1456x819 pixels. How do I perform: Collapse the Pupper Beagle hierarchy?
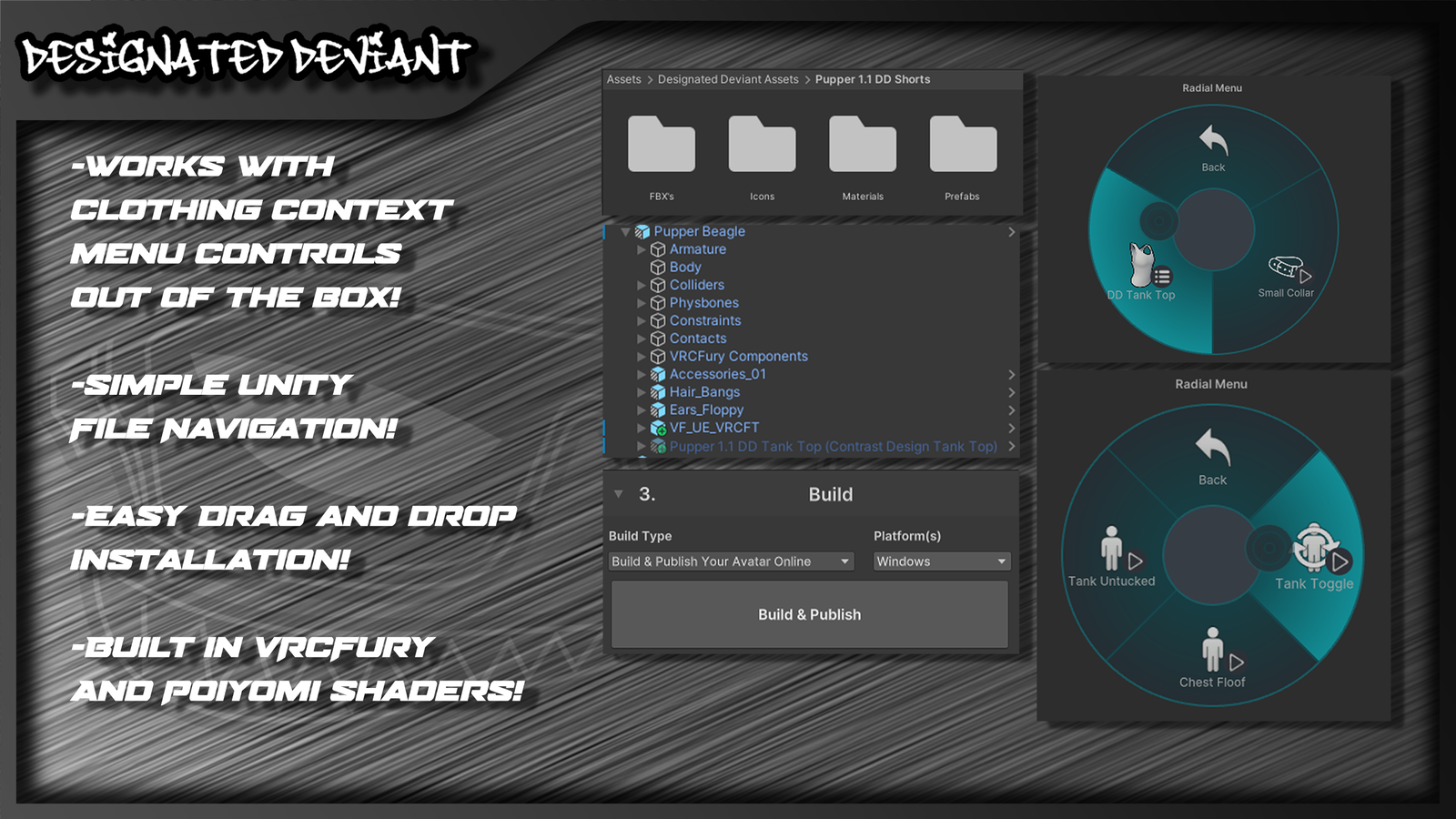(x=625, y=232)
